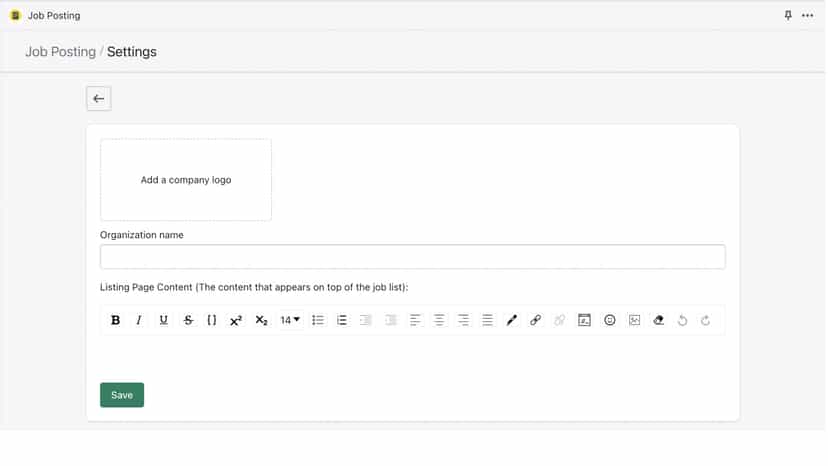Apply superscript formatting
The width and height of the screenshot is (828, 466).
(236, 320)
